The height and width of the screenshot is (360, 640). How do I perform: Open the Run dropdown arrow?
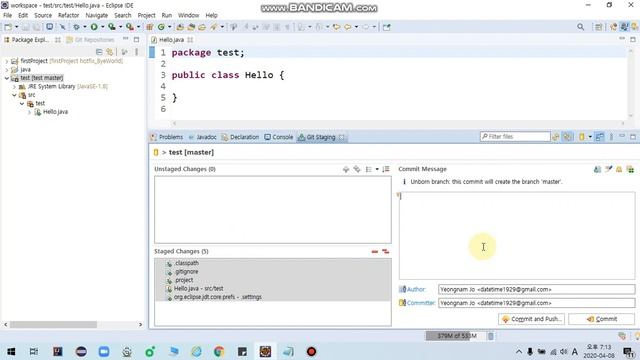102,27
